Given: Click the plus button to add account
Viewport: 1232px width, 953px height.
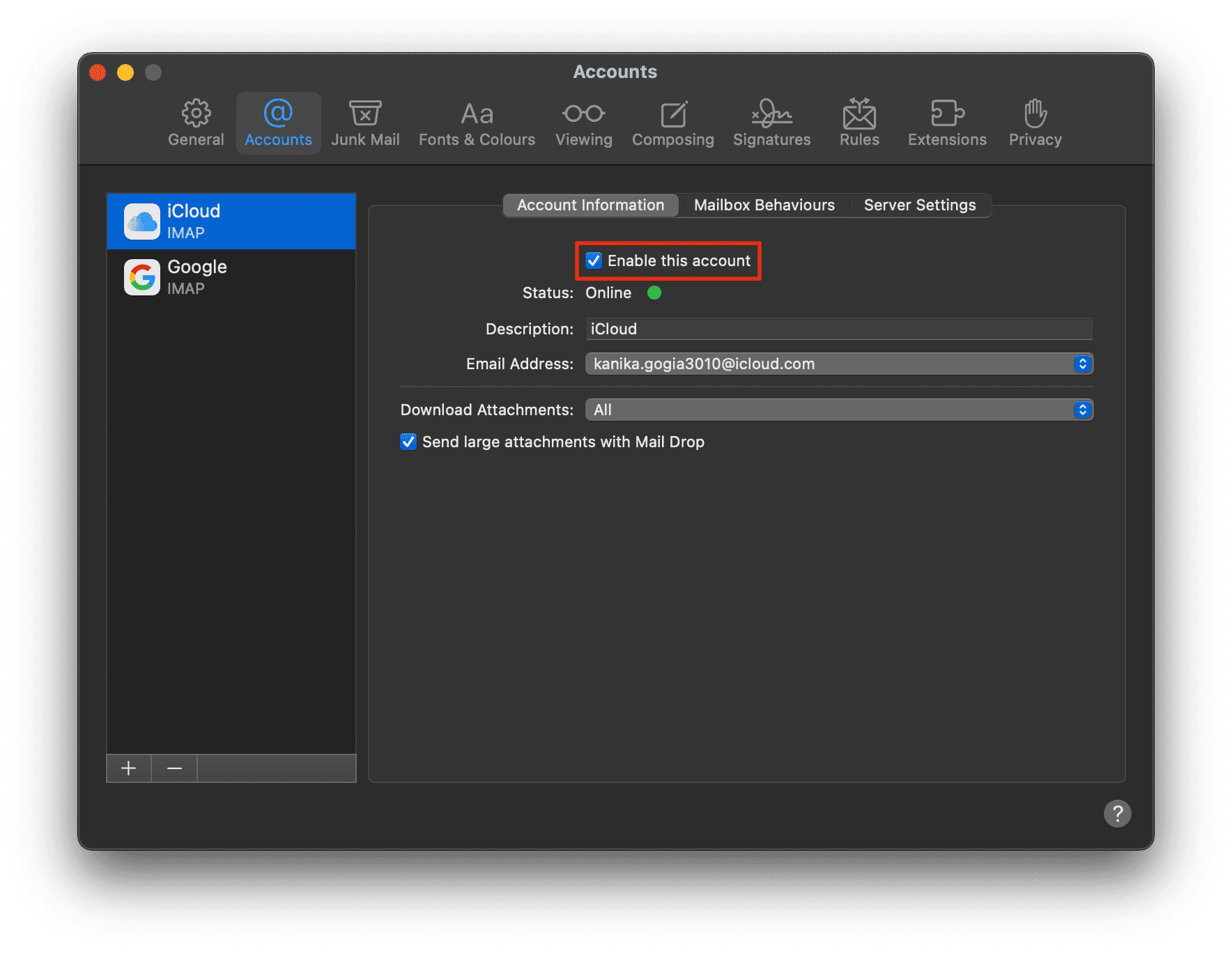Looking at the screenshot, I should click(129, 768).
